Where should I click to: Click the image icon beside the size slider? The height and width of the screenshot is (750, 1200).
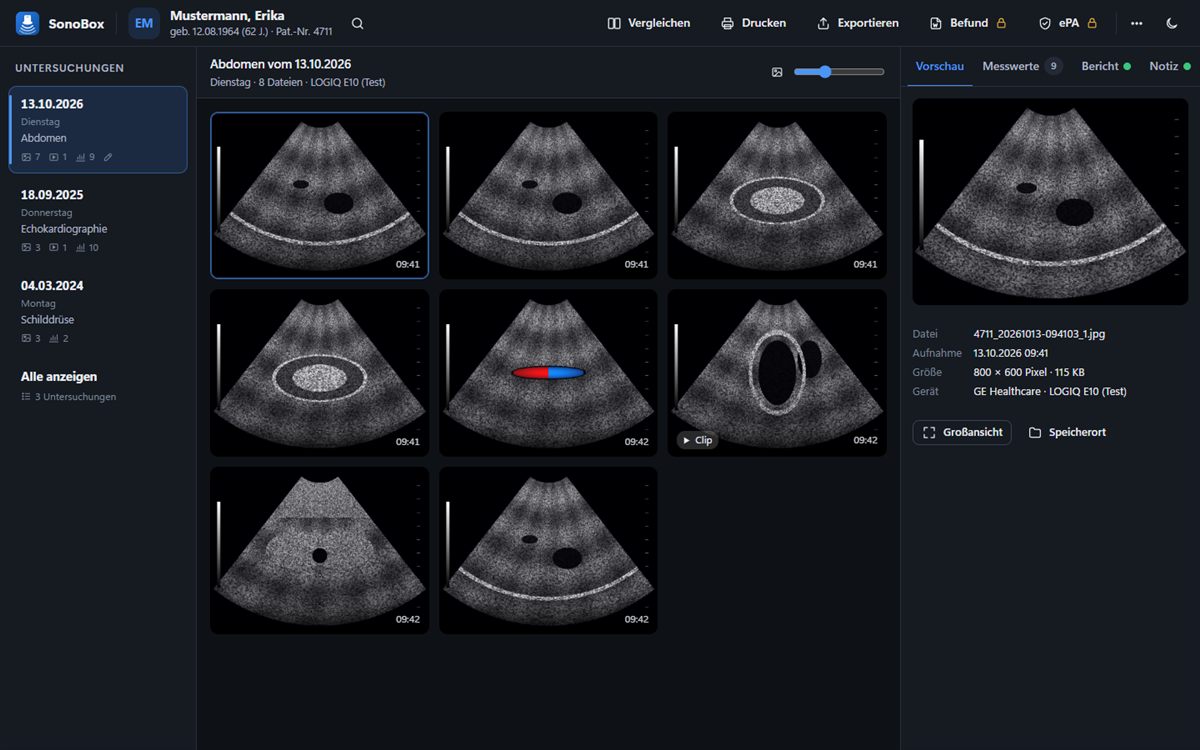point(777,72)
